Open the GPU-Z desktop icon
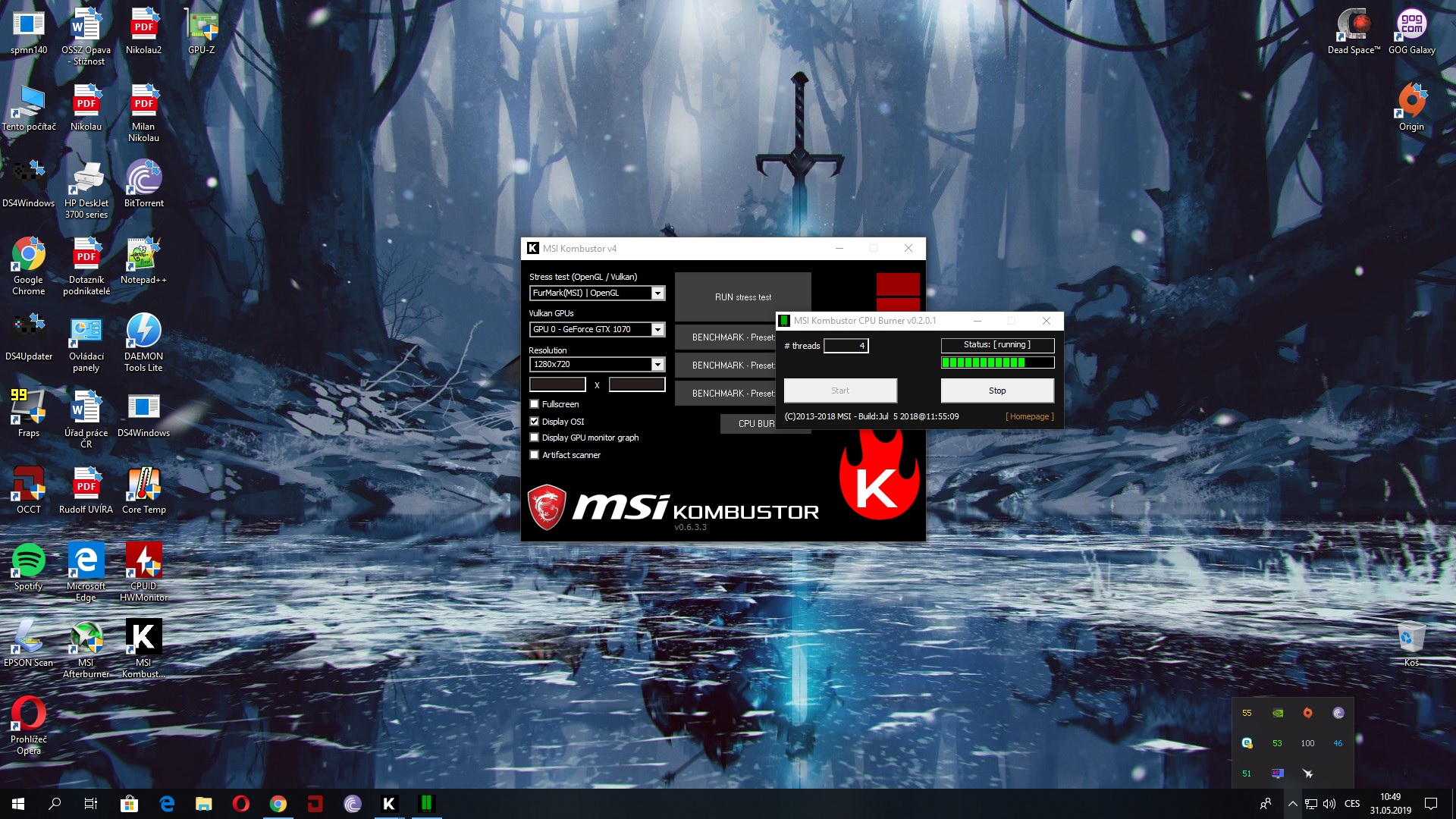The height and width of the screenshot is (819, 1456). pos(202,30)
